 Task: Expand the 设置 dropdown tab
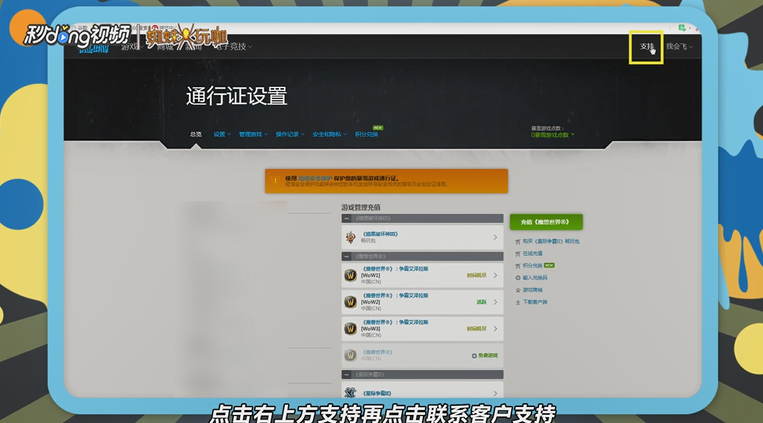pos(222,134)
